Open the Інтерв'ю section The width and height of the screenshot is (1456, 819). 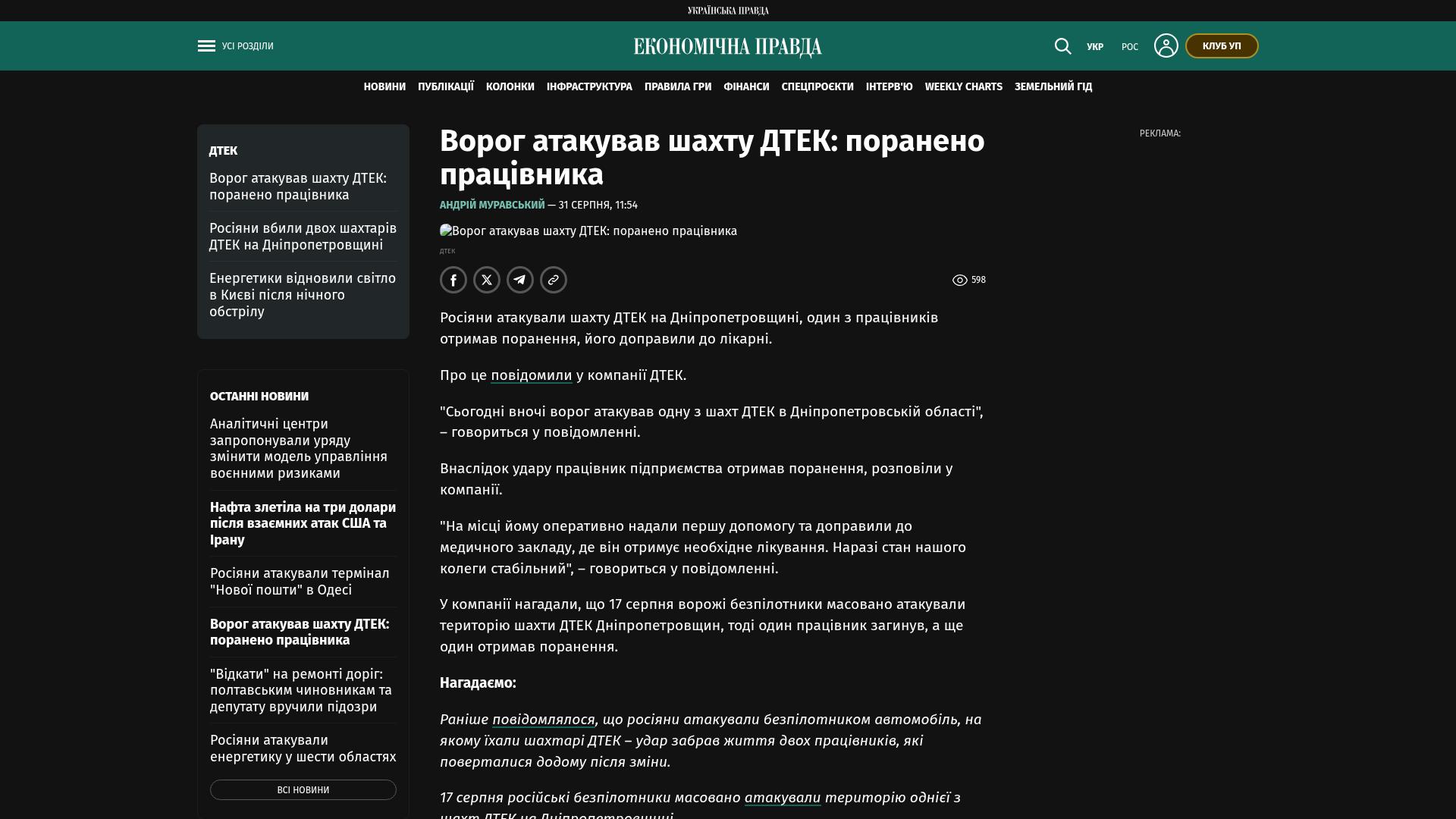coord(890,87)
